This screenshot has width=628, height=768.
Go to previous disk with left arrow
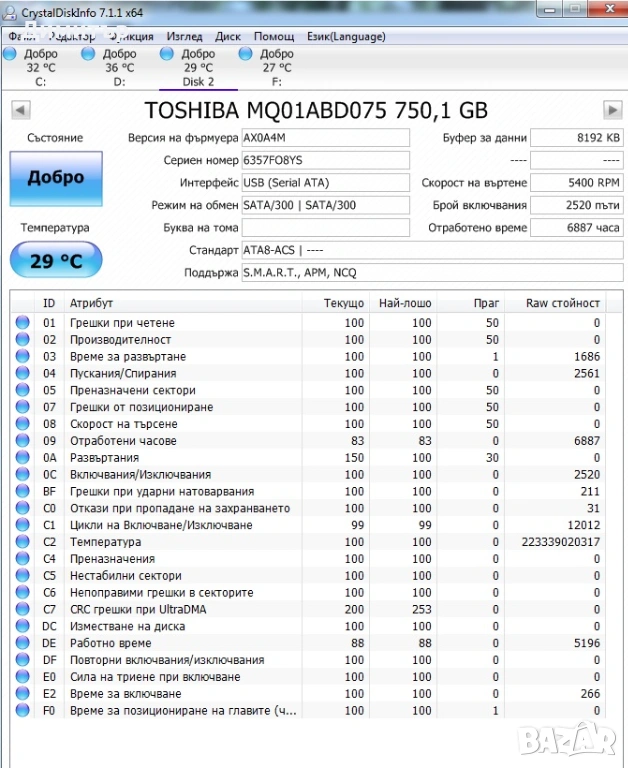click(20, 110)
